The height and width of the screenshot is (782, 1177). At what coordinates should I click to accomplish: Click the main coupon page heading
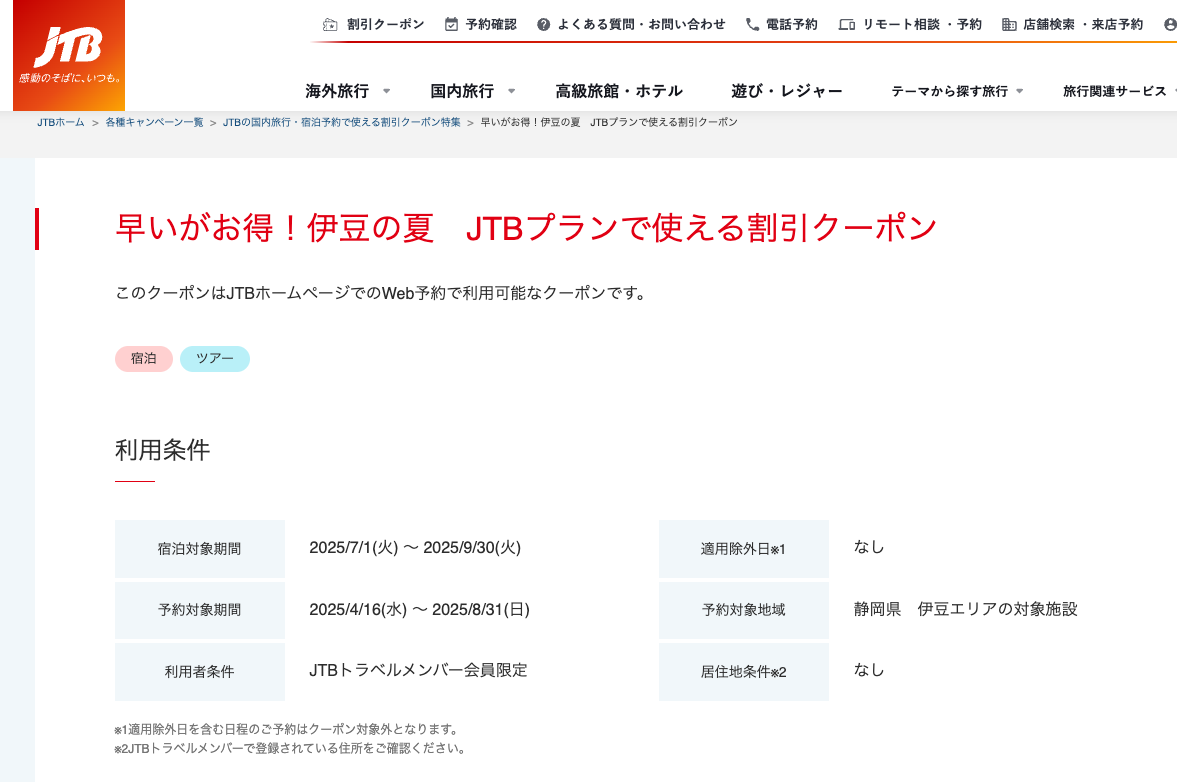(526, 228)
